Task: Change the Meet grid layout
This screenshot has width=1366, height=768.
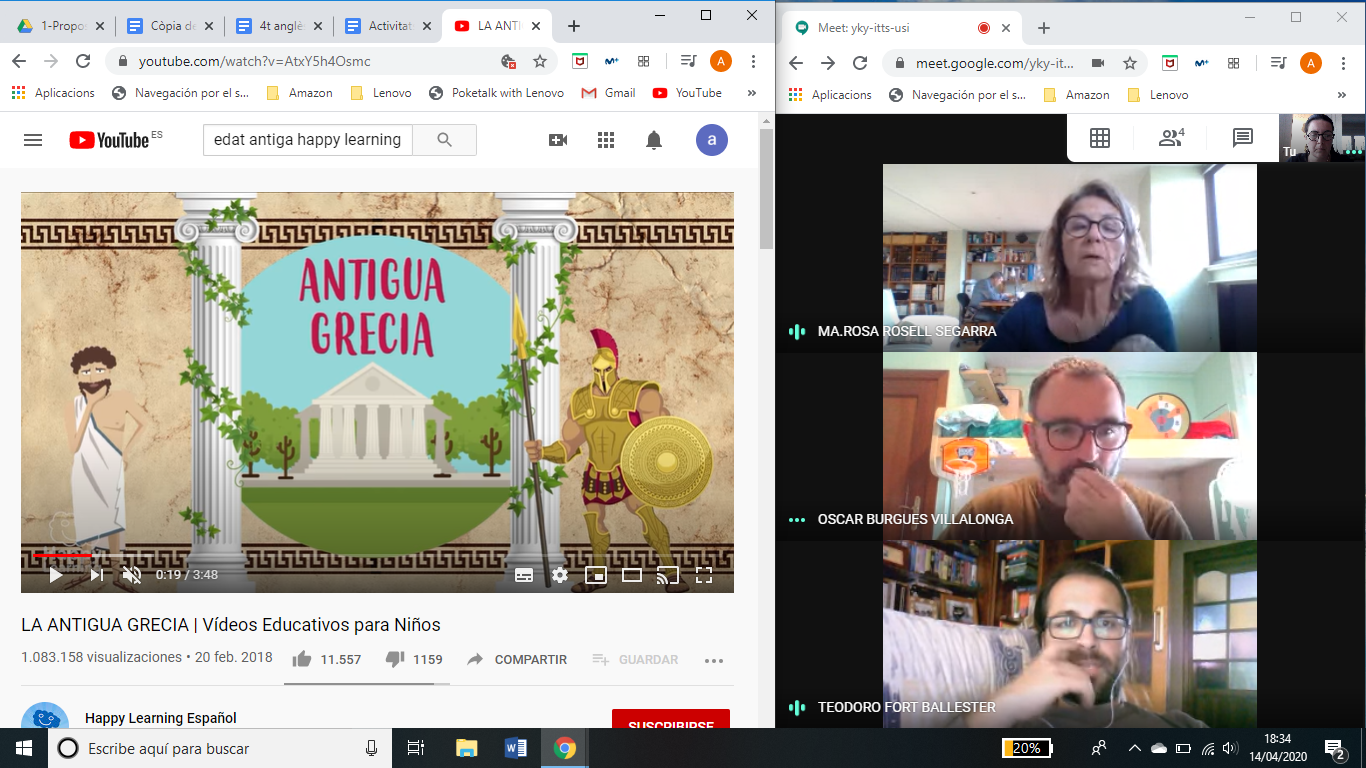Action: pos(1100,138)
